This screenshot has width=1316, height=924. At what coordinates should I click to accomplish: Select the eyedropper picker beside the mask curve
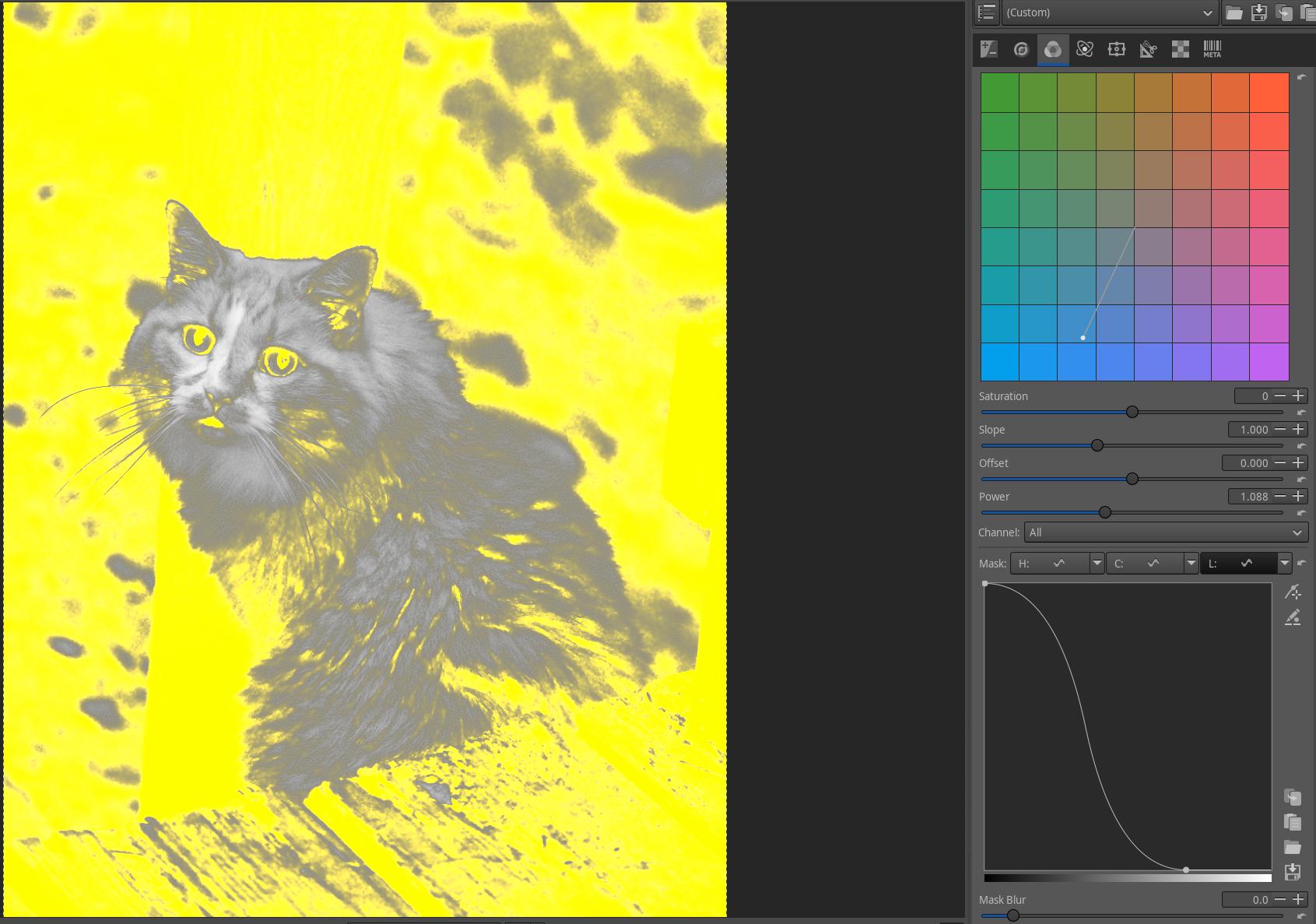pos(1293,592)
